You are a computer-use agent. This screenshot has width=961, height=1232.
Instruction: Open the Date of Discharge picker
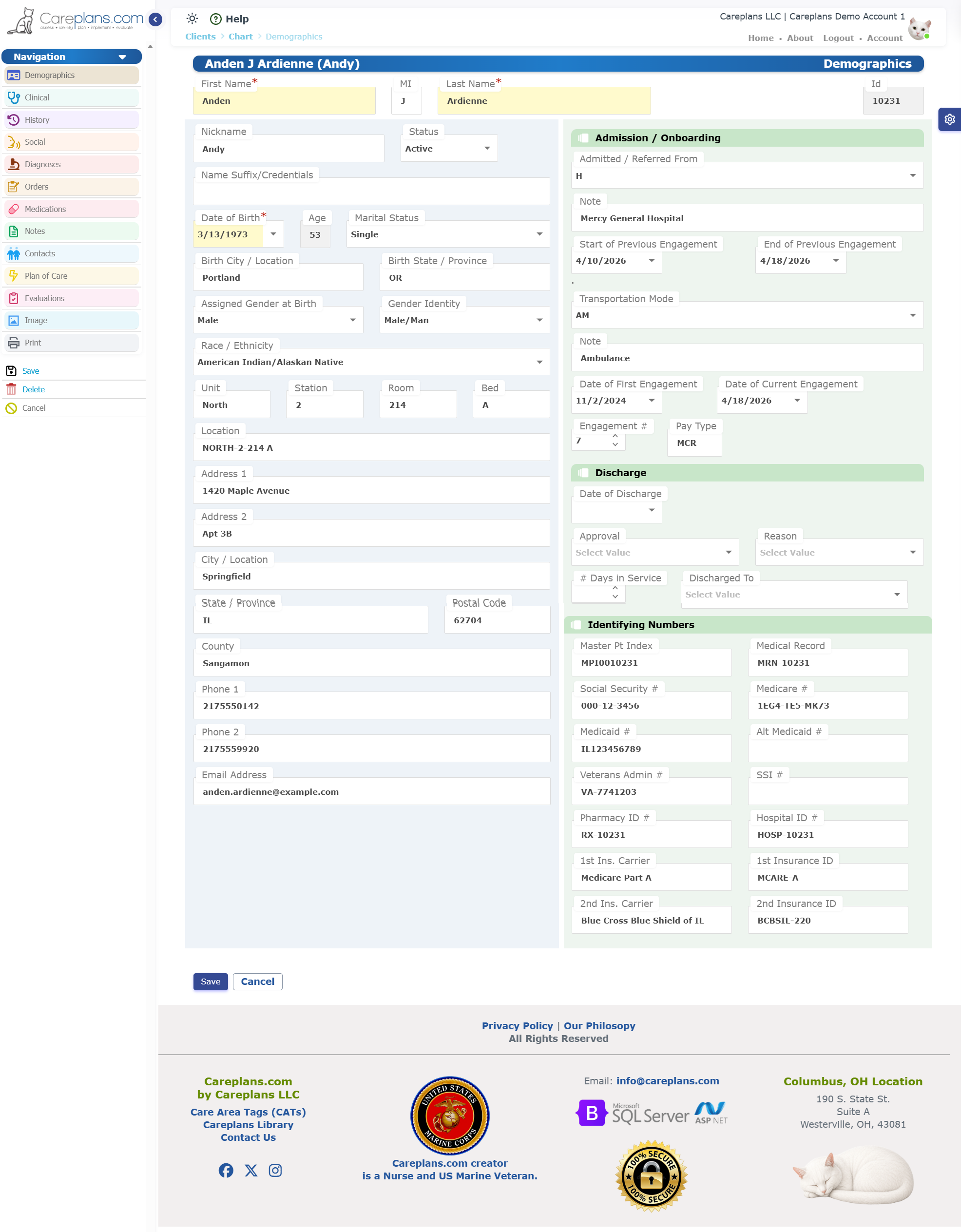click(652, 510)
